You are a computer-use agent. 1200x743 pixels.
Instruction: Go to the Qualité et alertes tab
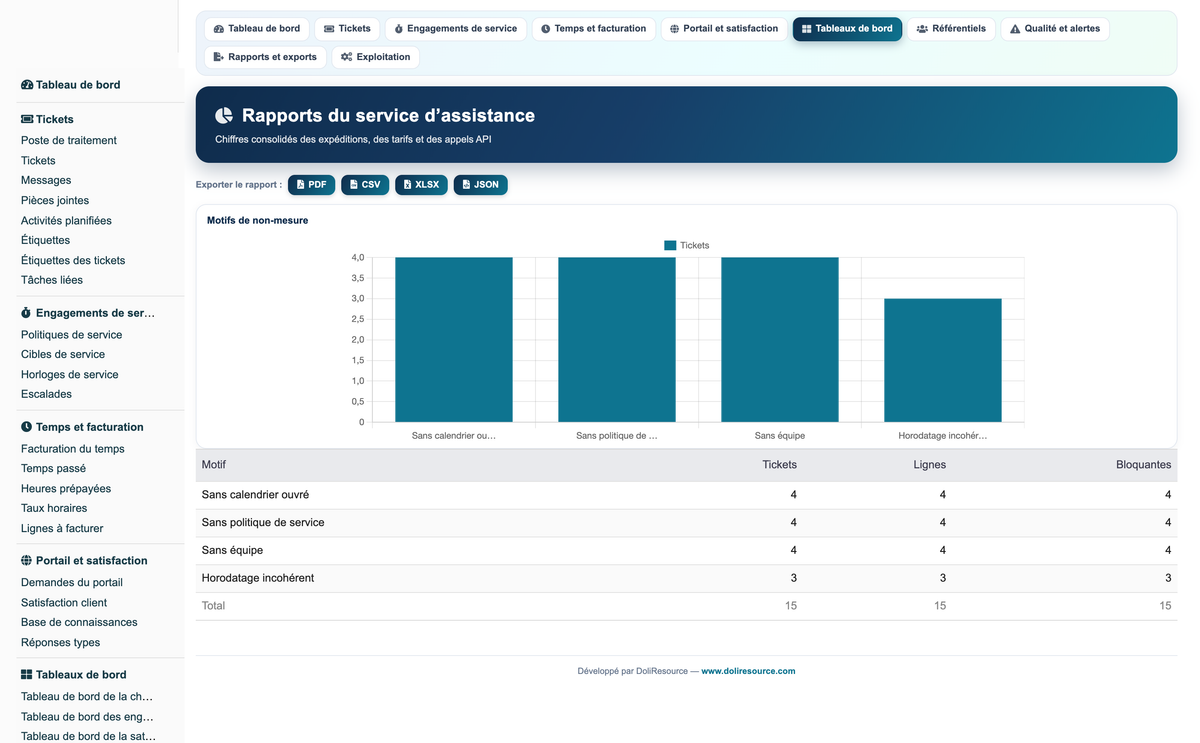pyautogui.click(x=1055, y=29)
